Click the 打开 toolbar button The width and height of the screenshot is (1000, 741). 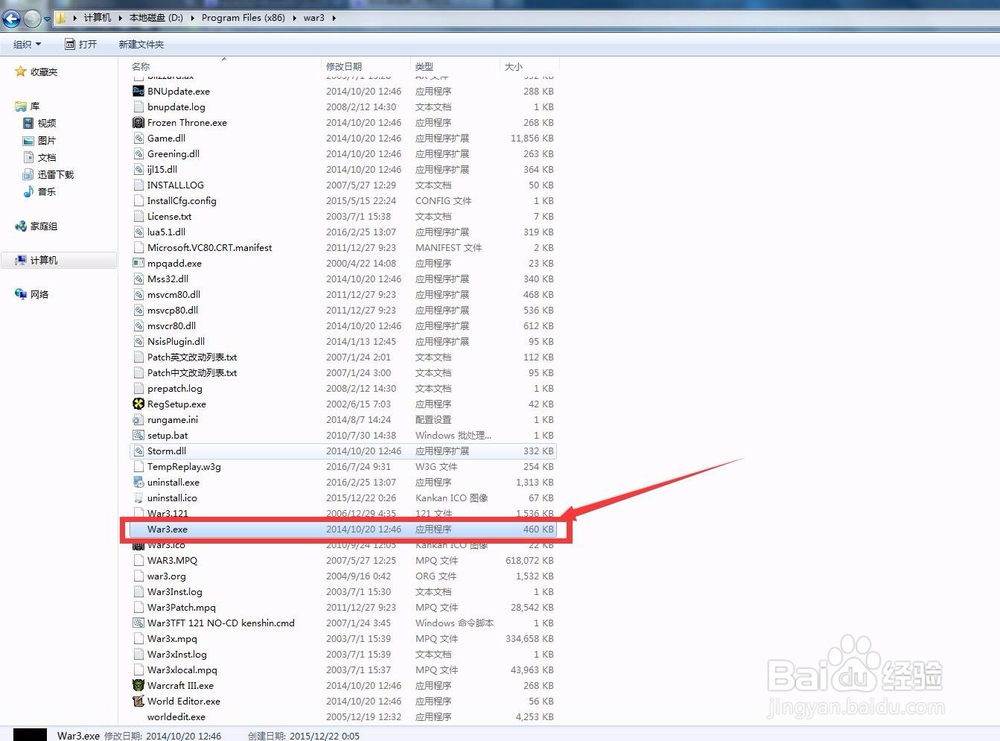[81, 44]
